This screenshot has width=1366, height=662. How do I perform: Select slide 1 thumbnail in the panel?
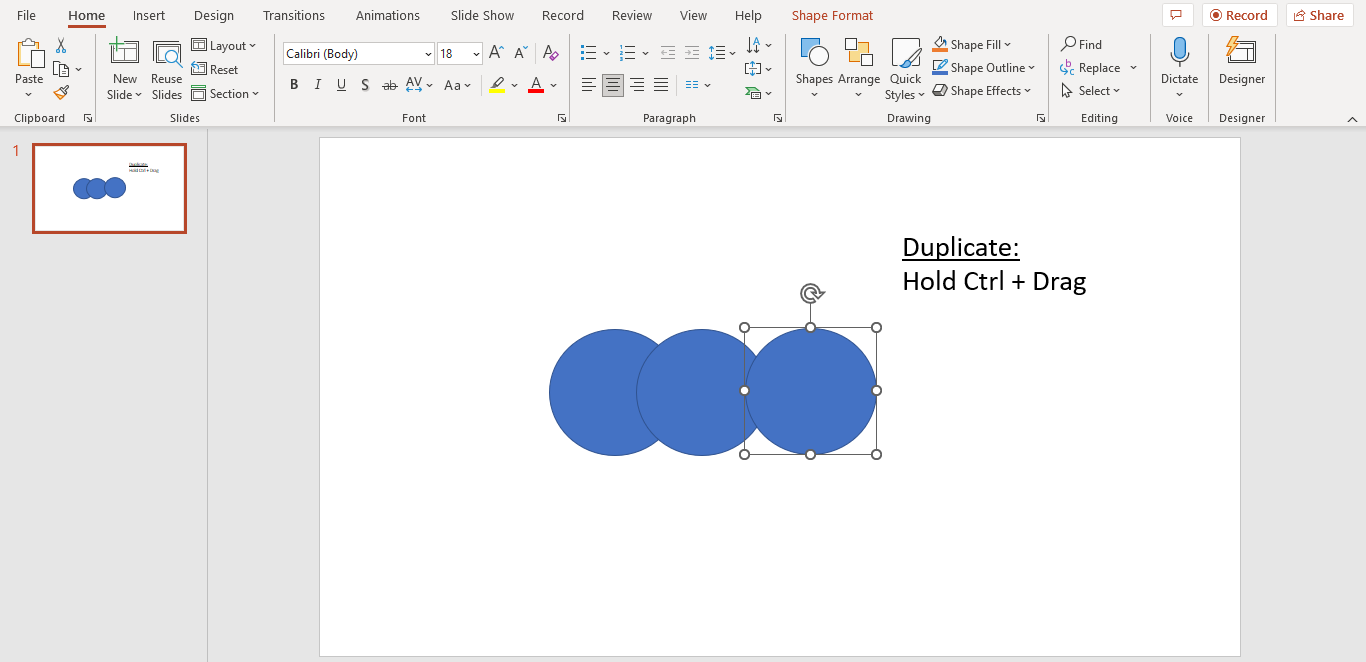click(x=109, y=188)
